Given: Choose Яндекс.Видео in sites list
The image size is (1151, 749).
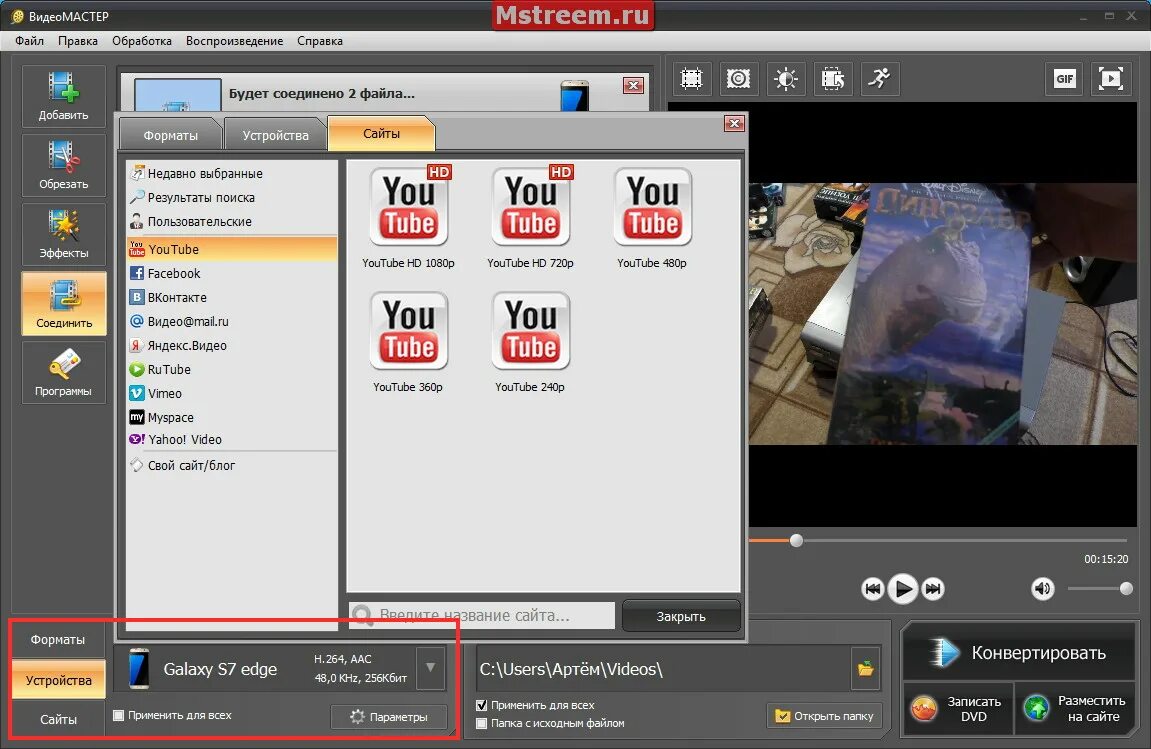Looking at the screenshot, I should pos(231,345).
